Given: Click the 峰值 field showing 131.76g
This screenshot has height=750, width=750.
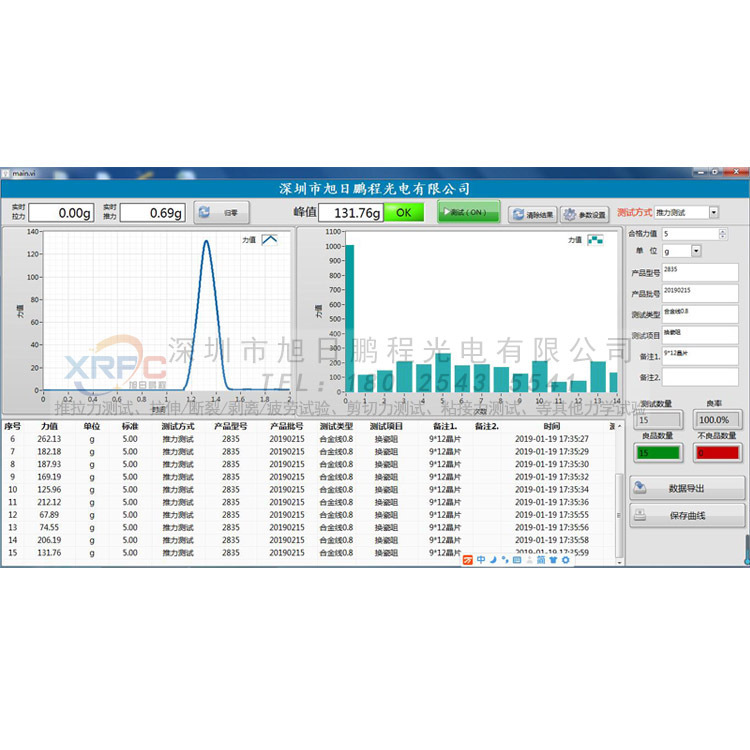Looking at the screenshot, I should (351, 212).
